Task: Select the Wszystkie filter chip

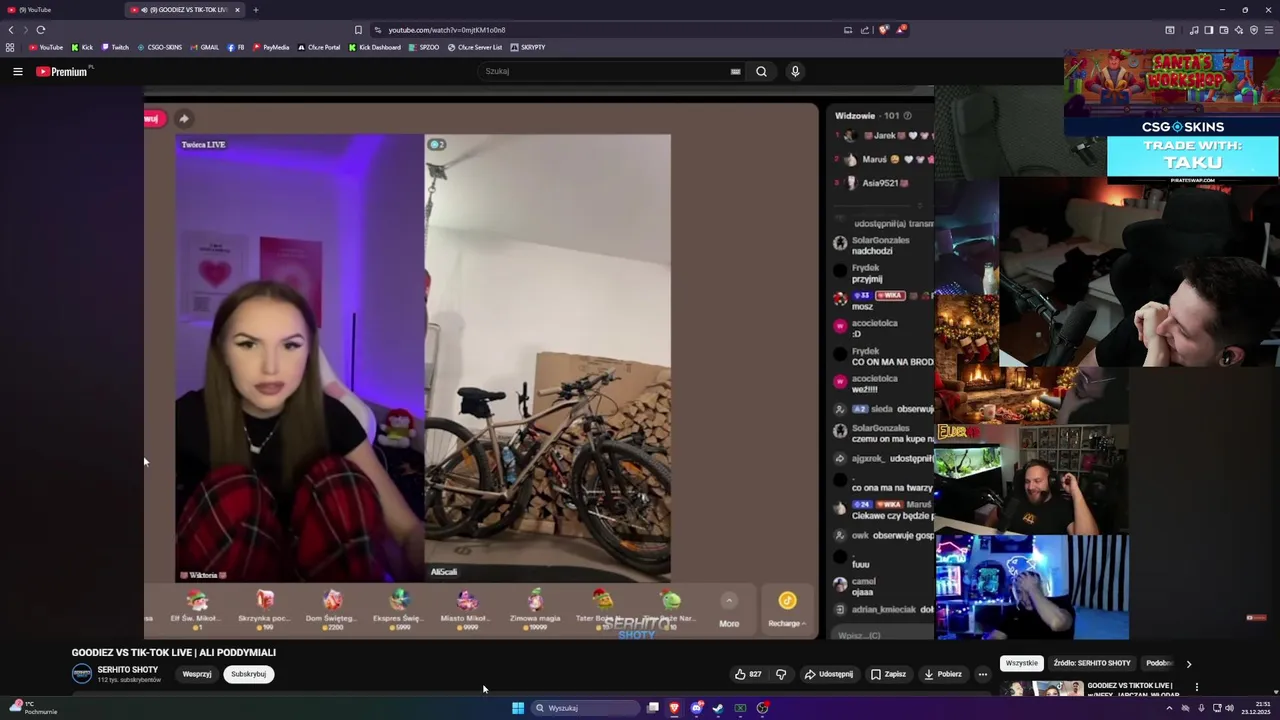Action: click(1022, 663)
